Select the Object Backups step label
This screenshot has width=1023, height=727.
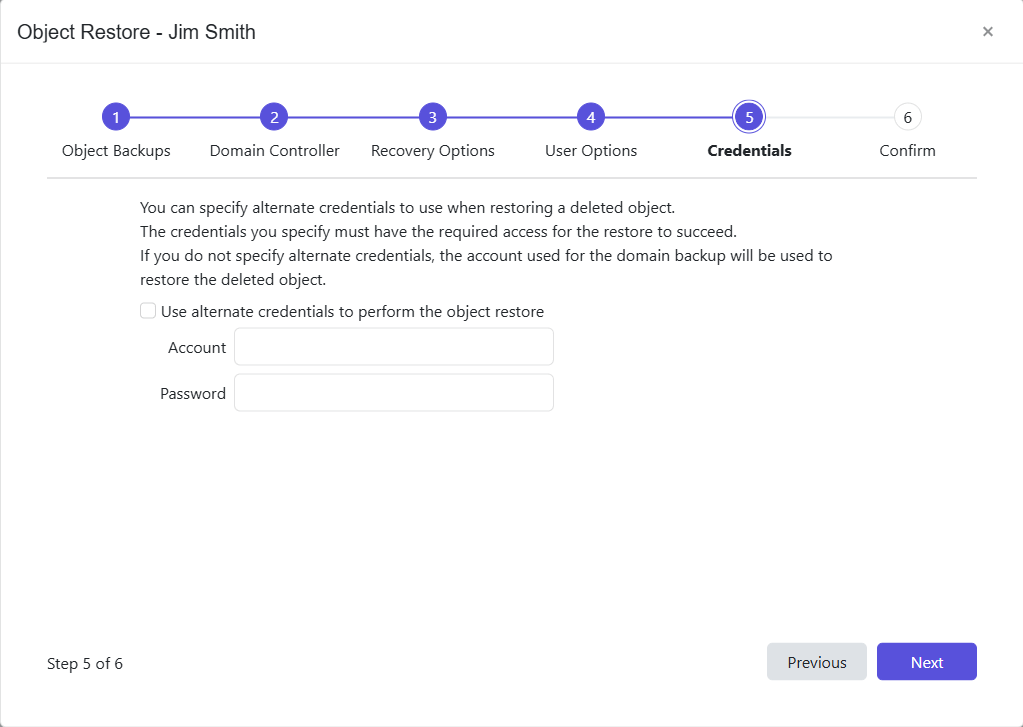pos(116,151)
